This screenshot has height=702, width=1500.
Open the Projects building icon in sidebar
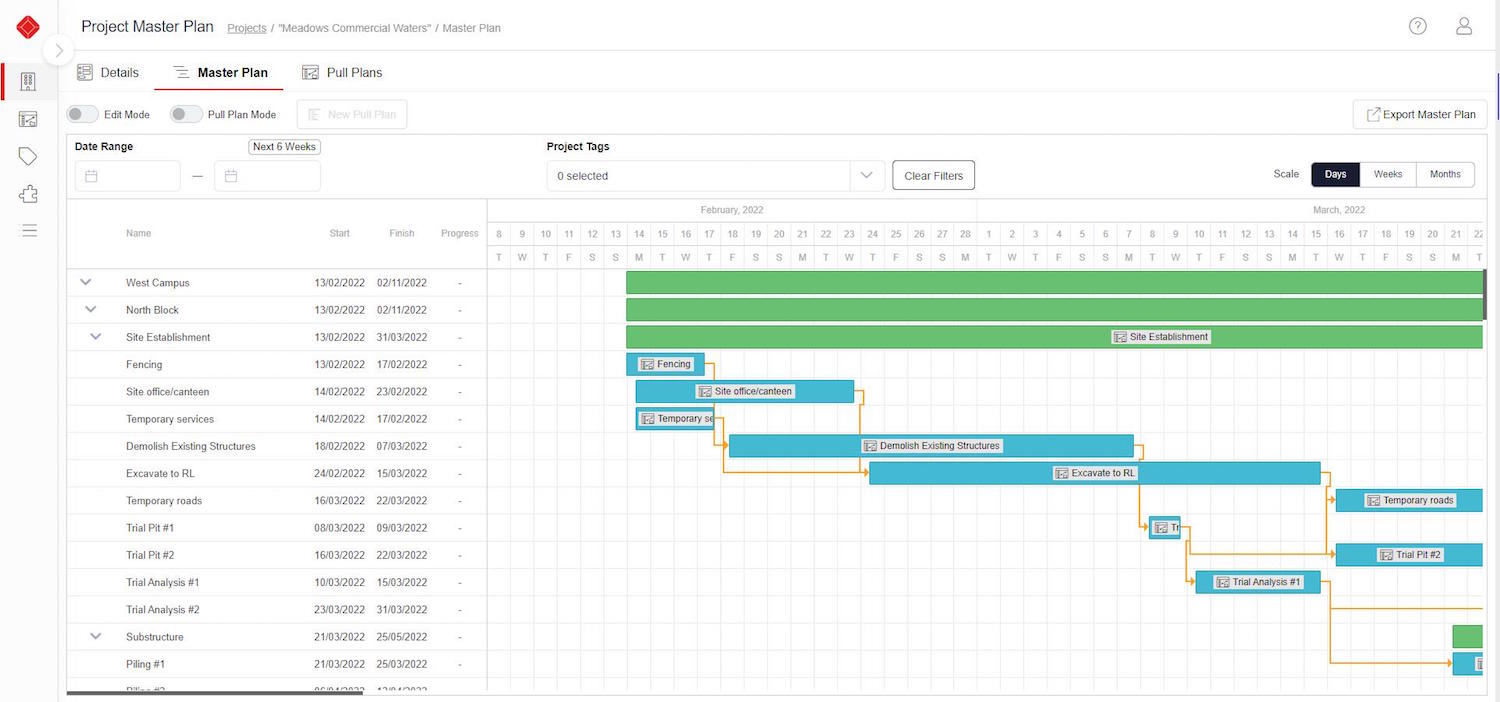tap(28, 81)
